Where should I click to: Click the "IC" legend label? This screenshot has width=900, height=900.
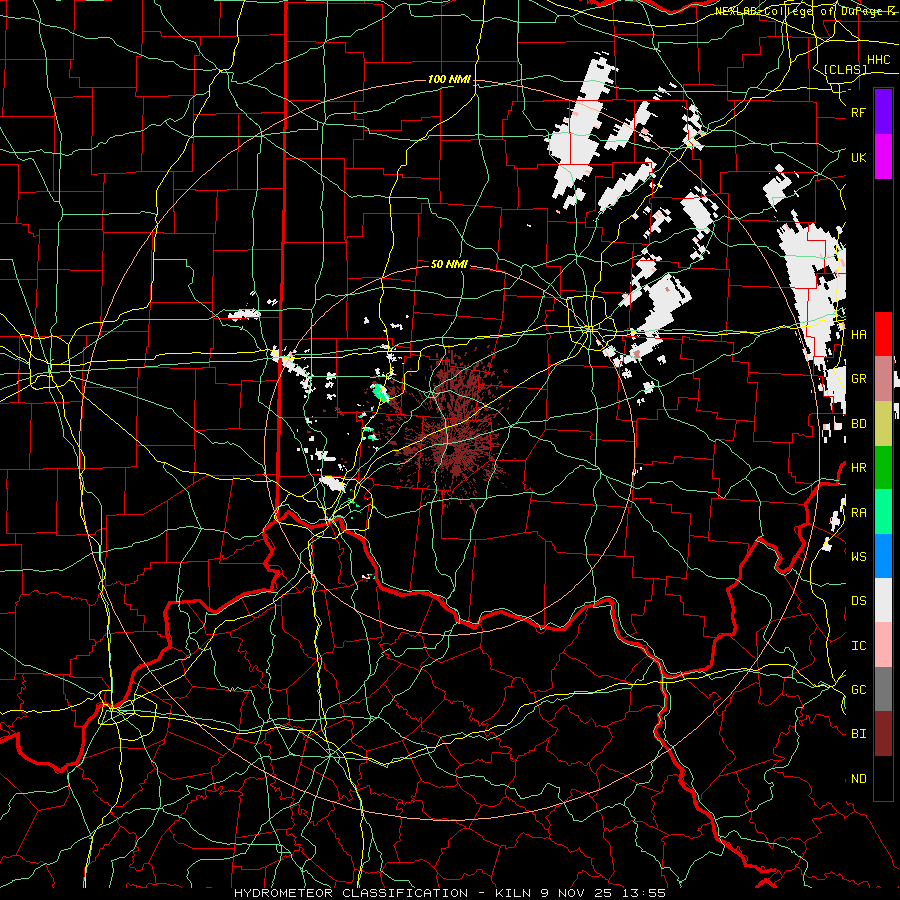click(858, 645)
